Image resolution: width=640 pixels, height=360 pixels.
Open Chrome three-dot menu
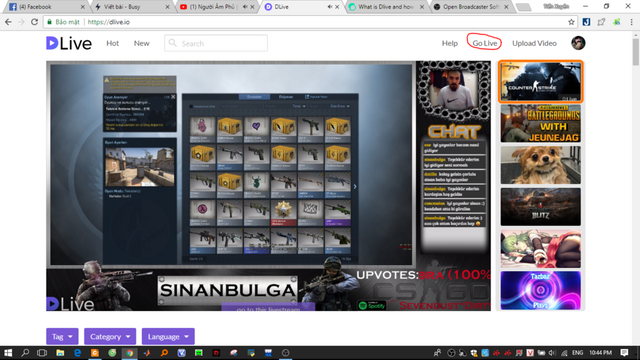(x=631, y=22)
